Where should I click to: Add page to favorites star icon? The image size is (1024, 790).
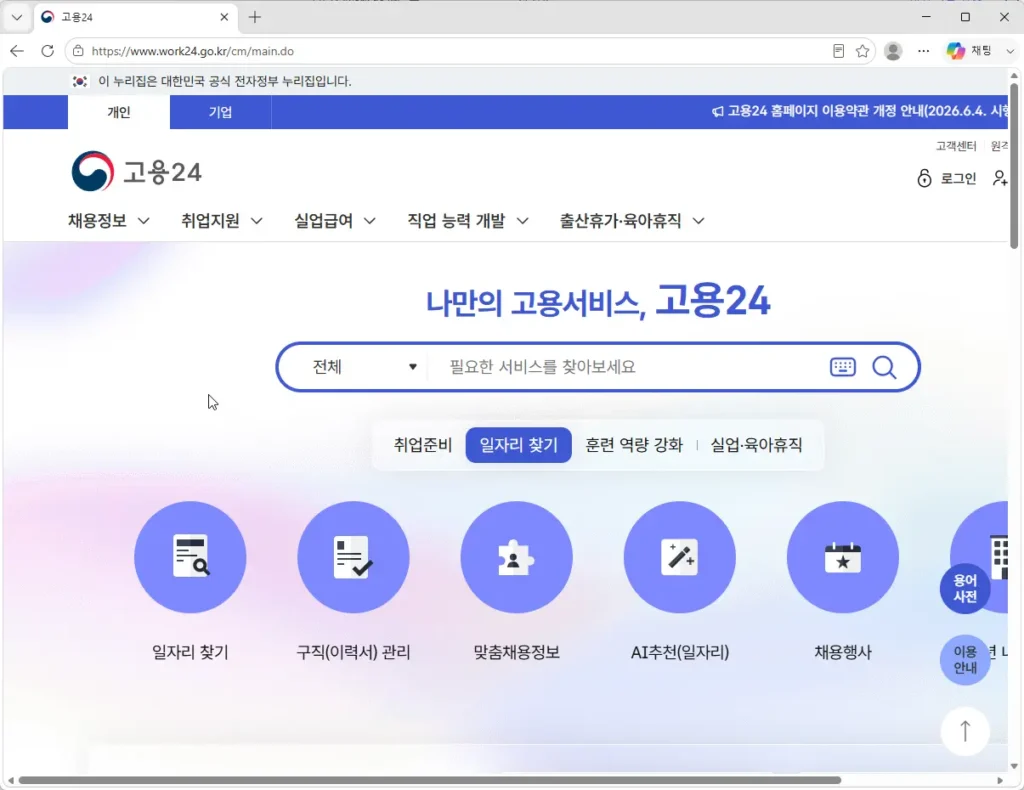click(x=863, y=51)
